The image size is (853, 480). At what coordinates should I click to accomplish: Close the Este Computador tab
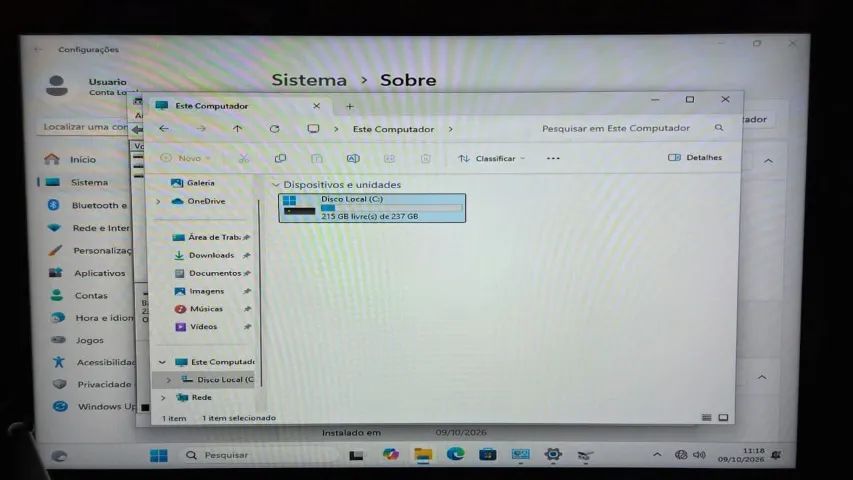[x=316, y=106]
